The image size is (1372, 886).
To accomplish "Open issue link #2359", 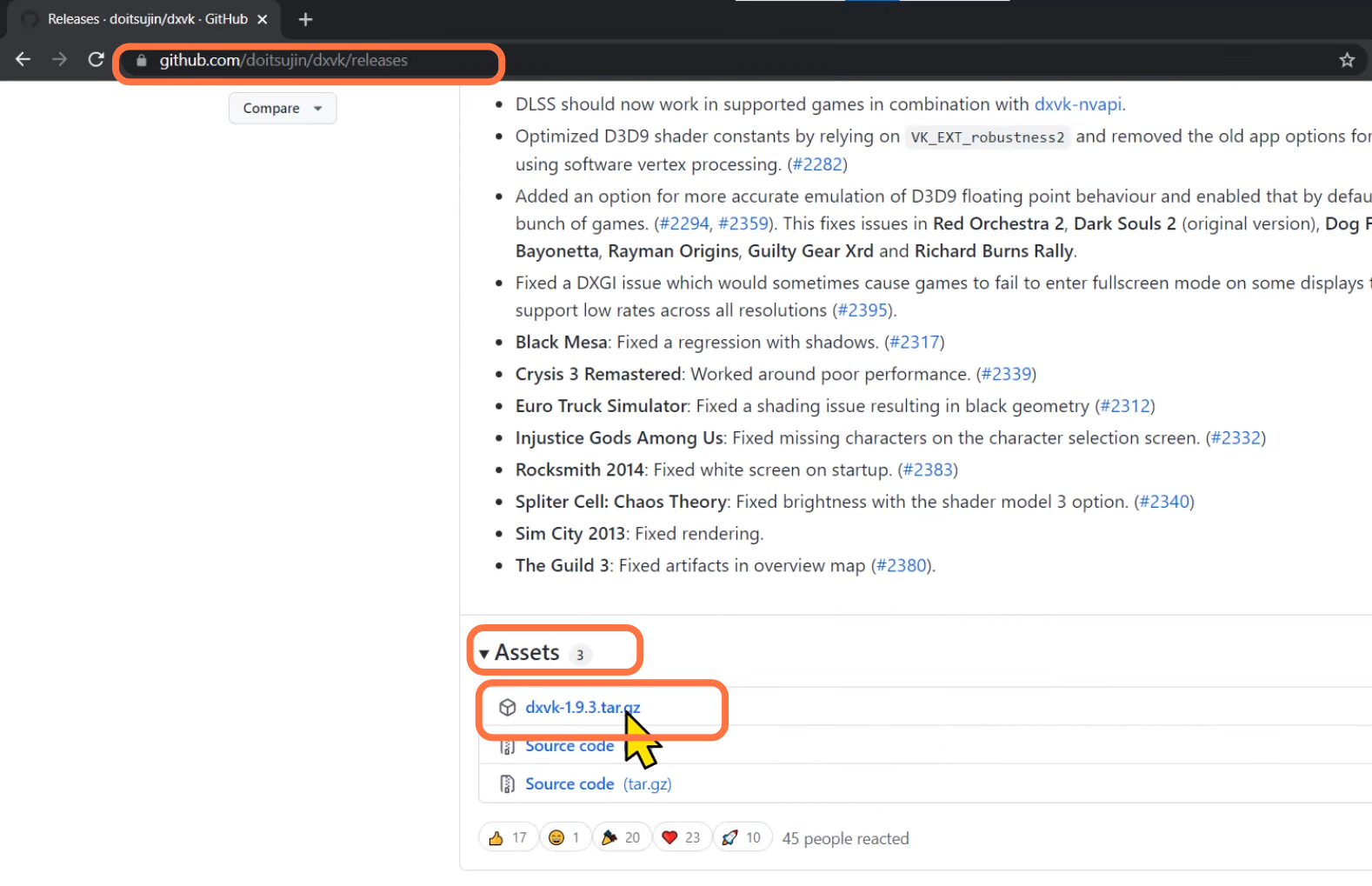I will pos(743,223).
